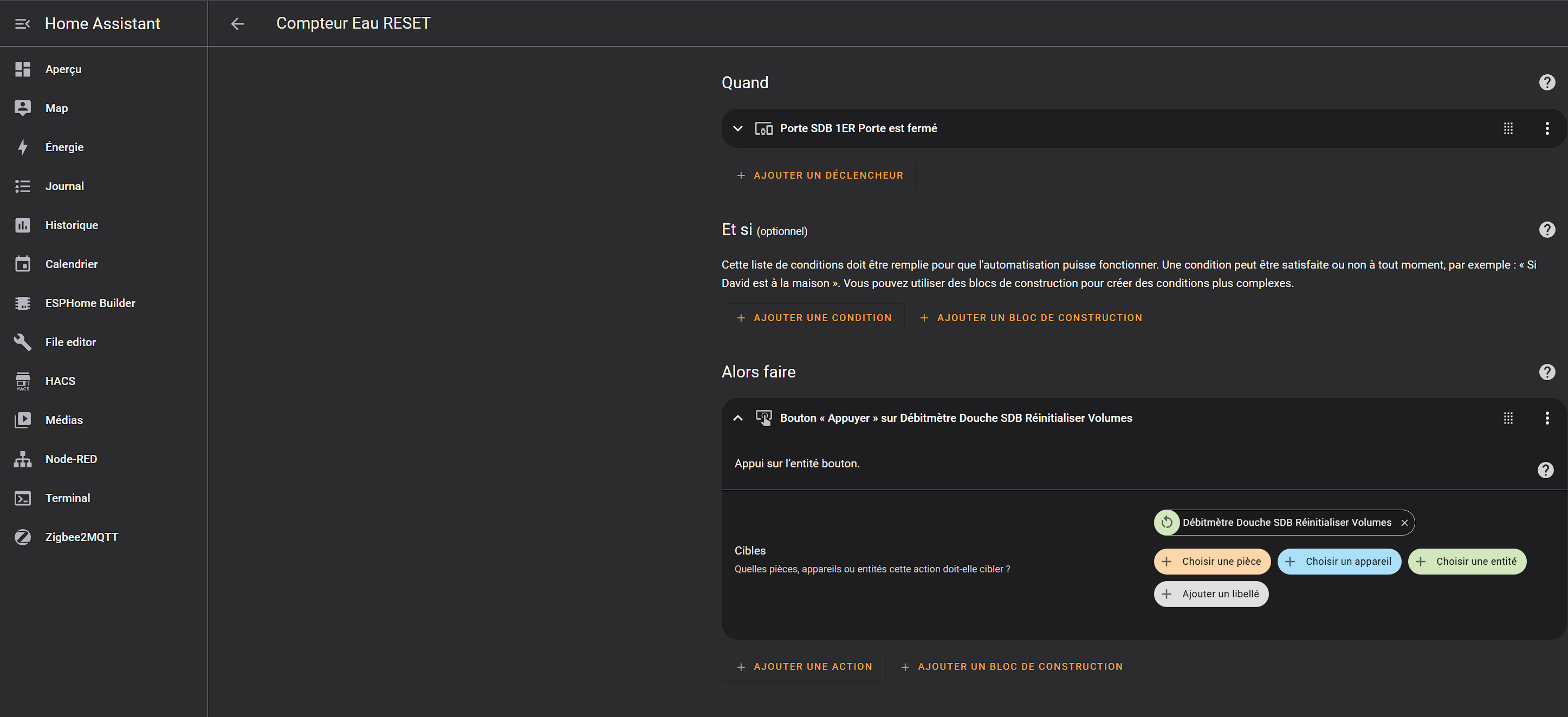
Task: Open Médias play icon
Action: tap(23, 420)
